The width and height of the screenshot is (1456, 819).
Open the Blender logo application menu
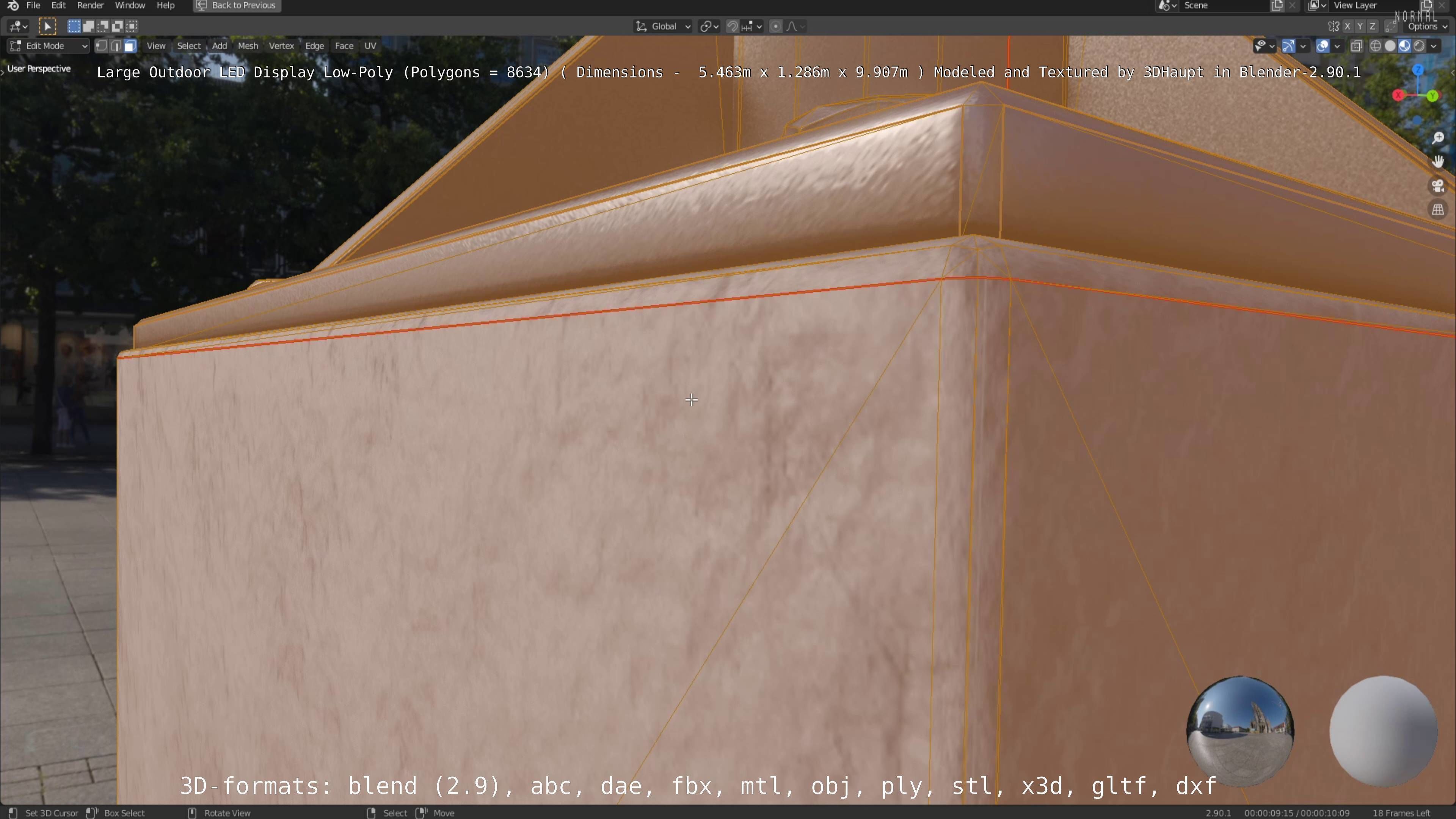(13, 6)
